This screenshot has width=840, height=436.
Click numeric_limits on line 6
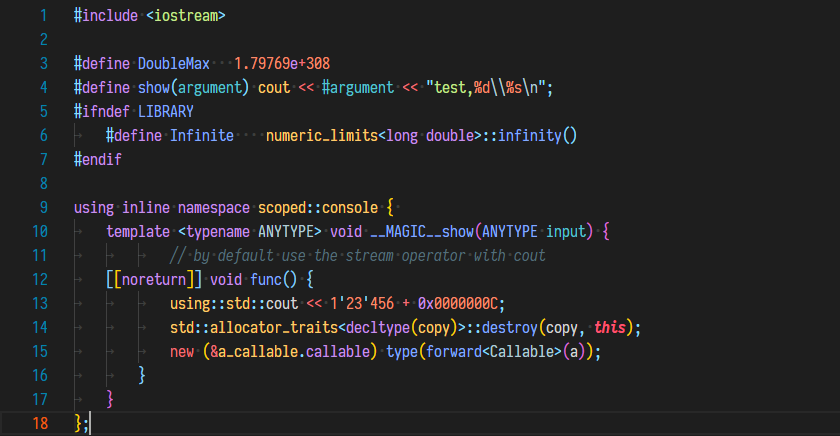[x=322, y=136]
